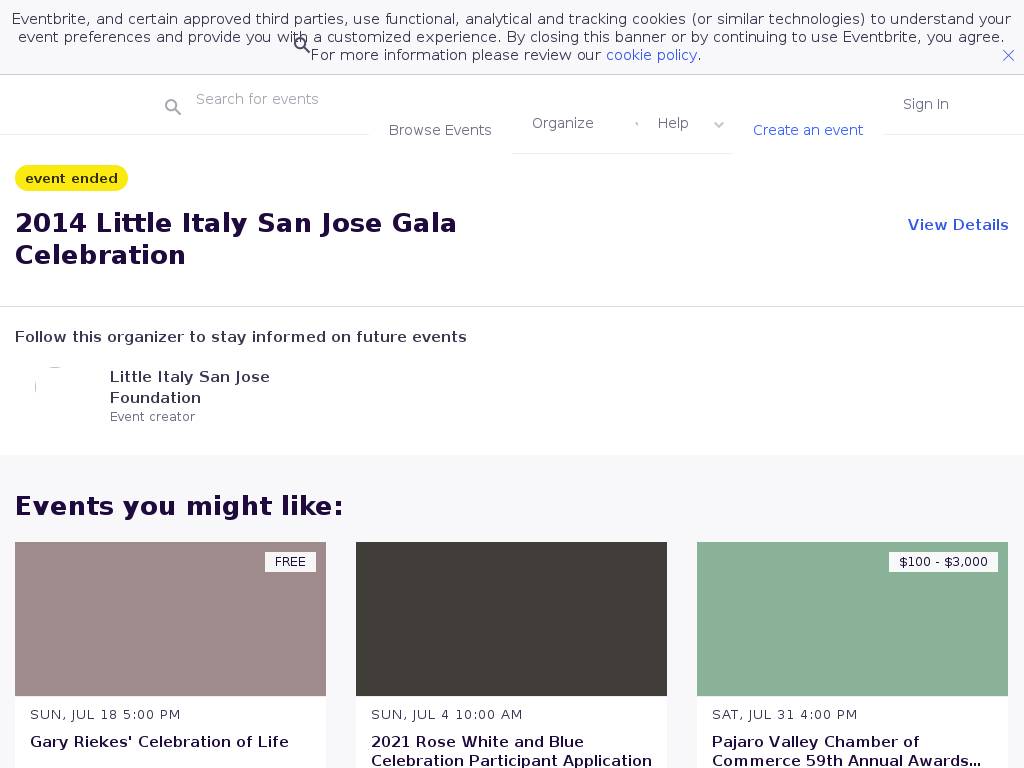1024x768 pixels.
Task: Click the $100 - $3,000 price badge
Action: pyautogui.click(x=943, y=562)
